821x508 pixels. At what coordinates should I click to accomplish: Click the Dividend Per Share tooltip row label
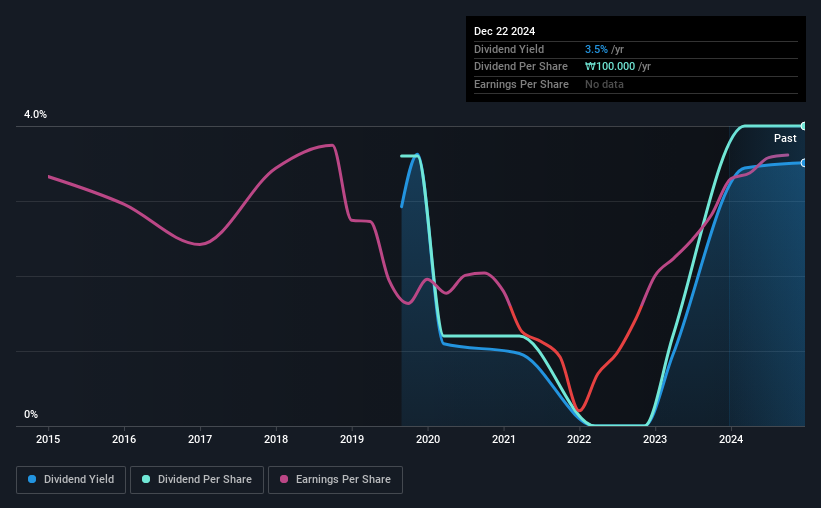tap(521, 67)
